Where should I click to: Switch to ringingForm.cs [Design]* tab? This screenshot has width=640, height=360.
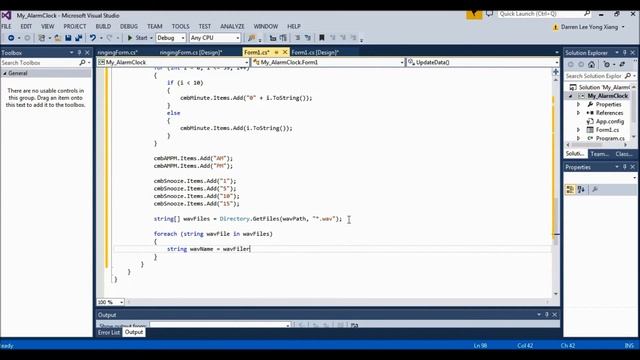(x=191, y=52)
